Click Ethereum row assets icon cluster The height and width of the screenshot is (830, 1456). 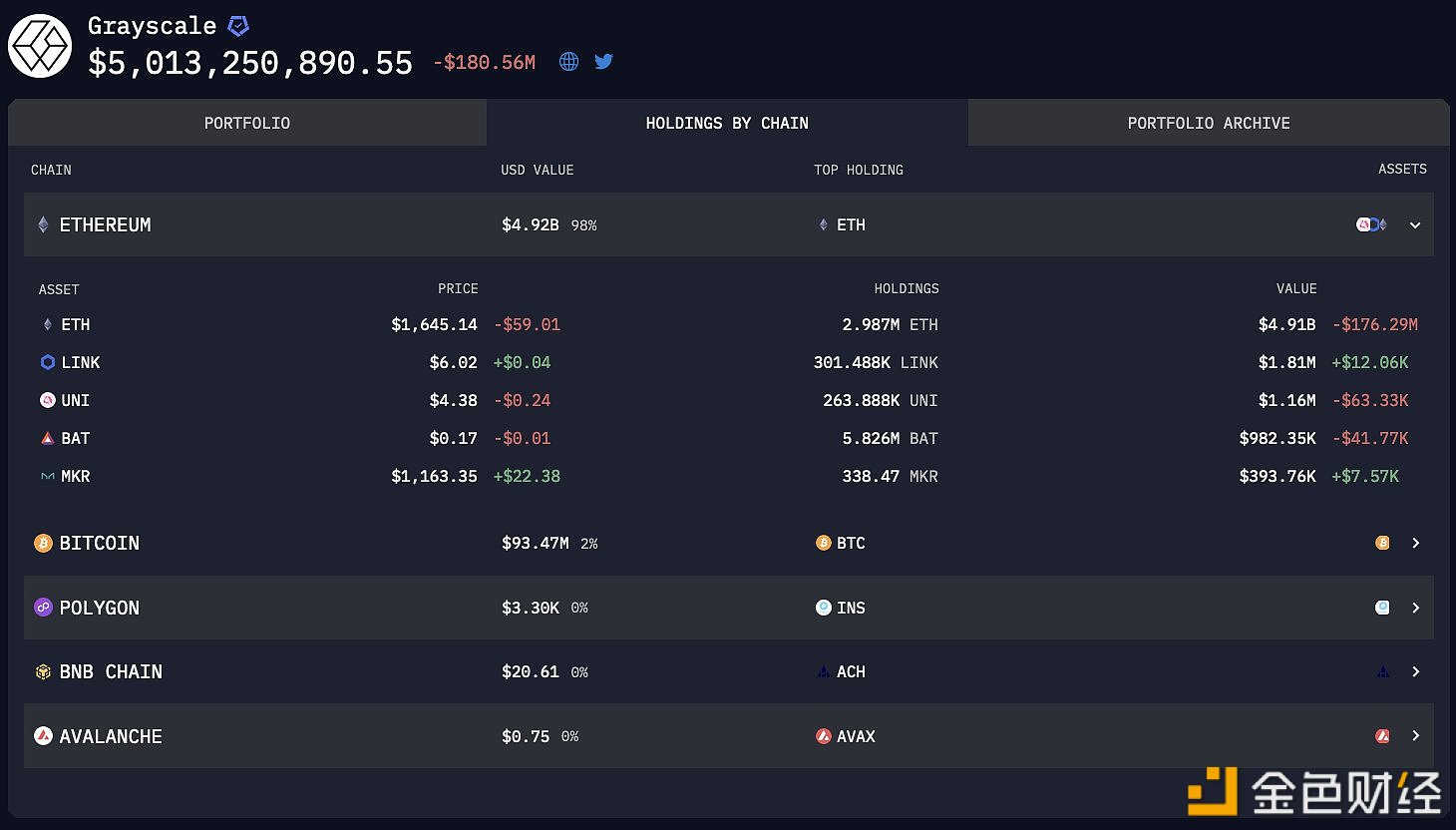[1371, 224]
